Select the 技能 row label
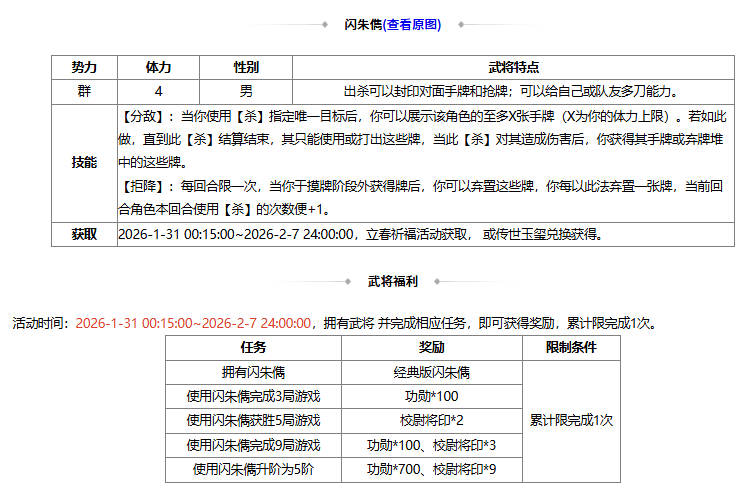 tap(84, 163)
